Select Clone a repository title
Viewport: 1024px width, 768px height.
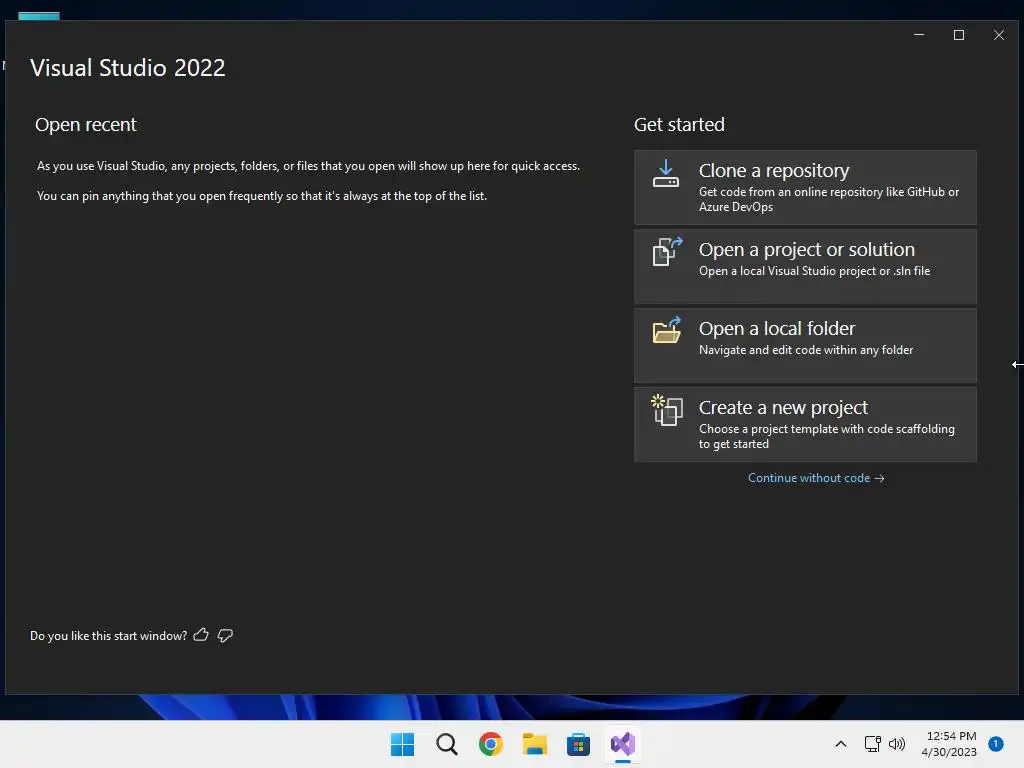774,170
